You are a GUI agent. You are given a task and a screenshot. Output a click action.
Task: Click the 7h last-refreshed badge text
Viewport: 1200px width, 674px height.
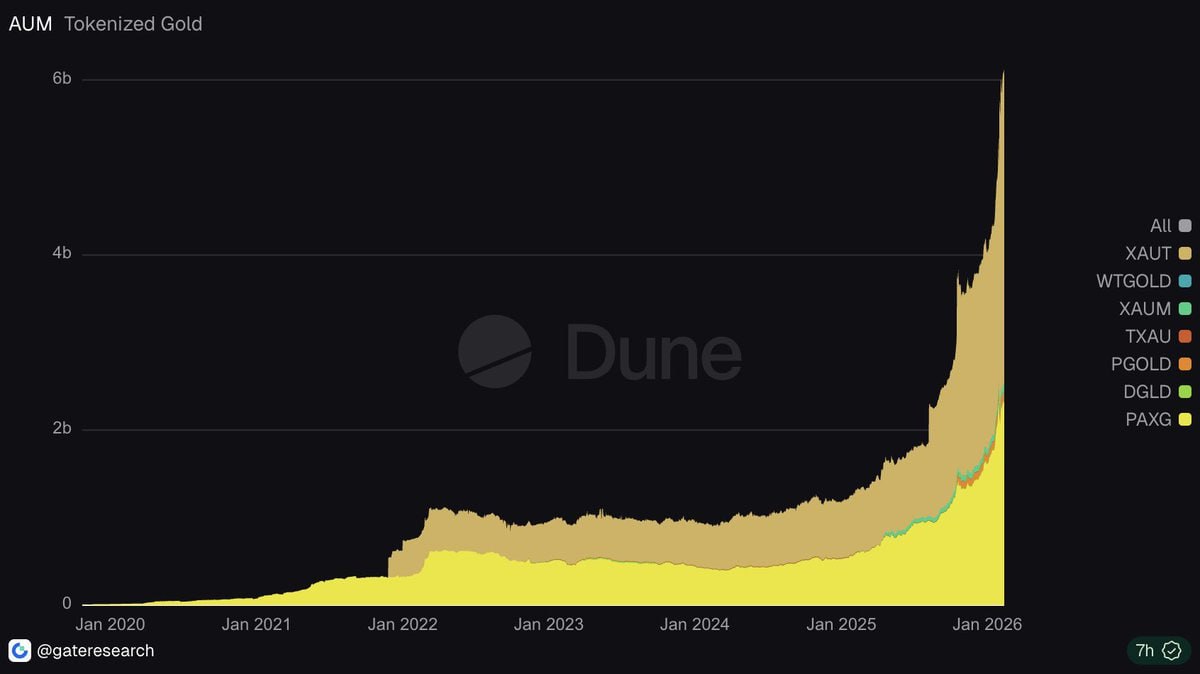1145,651
